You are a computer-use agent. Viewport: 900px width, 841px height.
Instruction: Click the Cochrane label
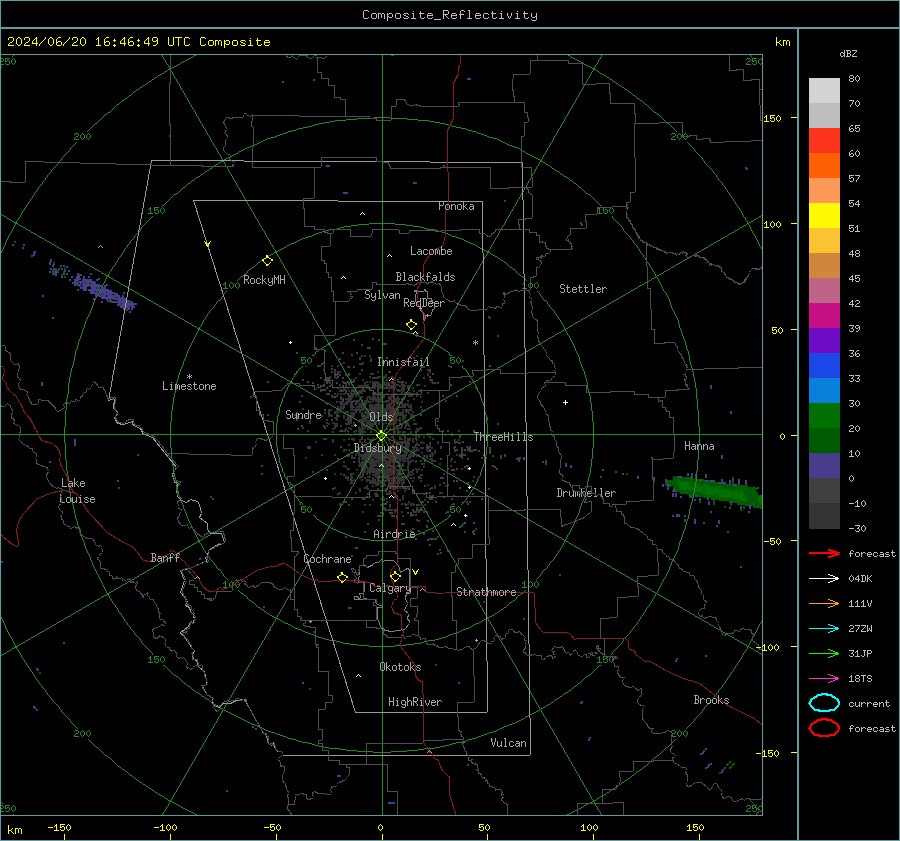click(x=327, y=559)
